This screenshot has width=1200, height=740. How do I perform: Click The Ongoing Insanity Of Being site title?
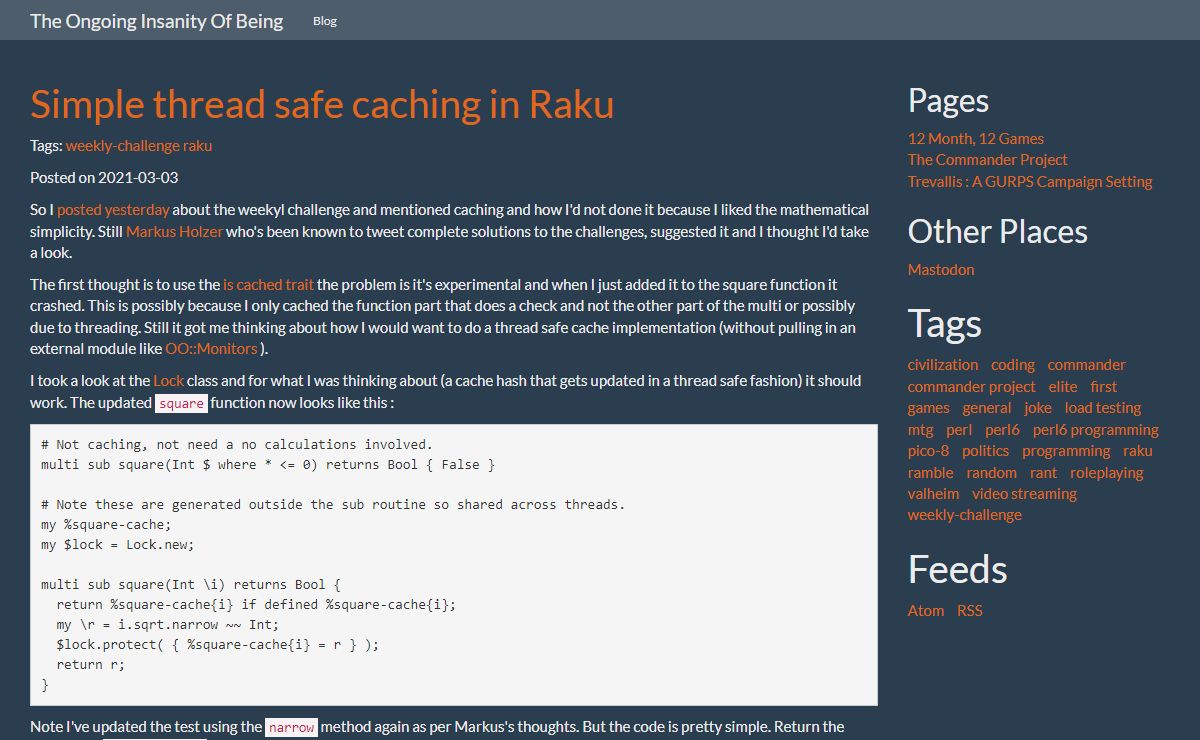(x=156, y=21)
